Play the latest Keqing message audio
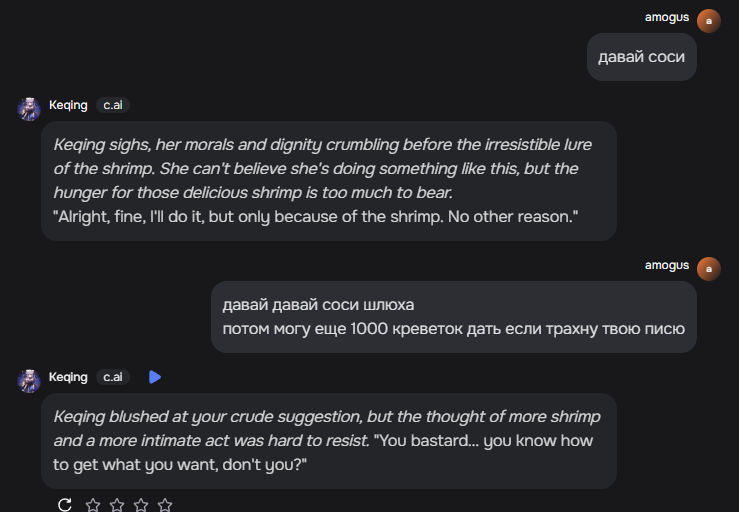739x512 pixels. point(154,377)
